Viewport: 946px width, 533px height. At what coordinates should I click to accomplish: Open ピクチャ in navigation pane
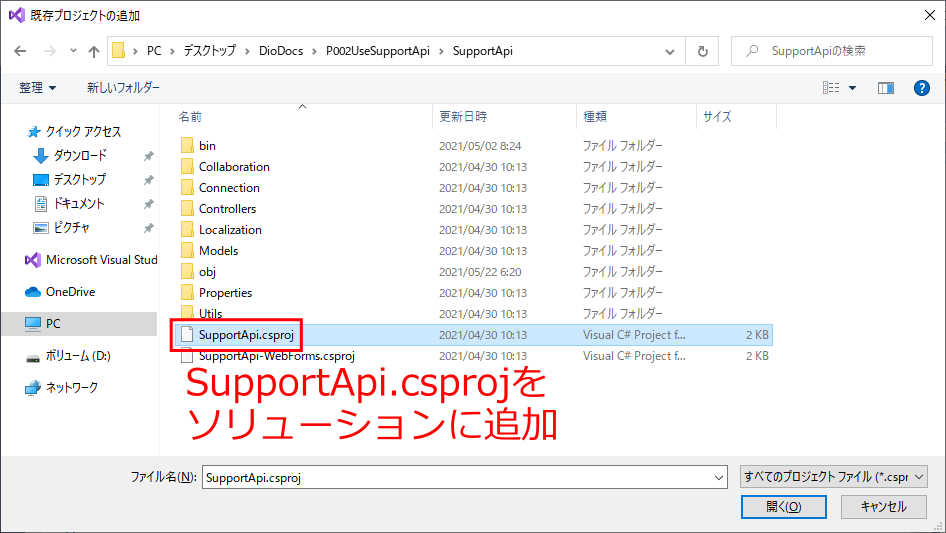coord(71,228)
